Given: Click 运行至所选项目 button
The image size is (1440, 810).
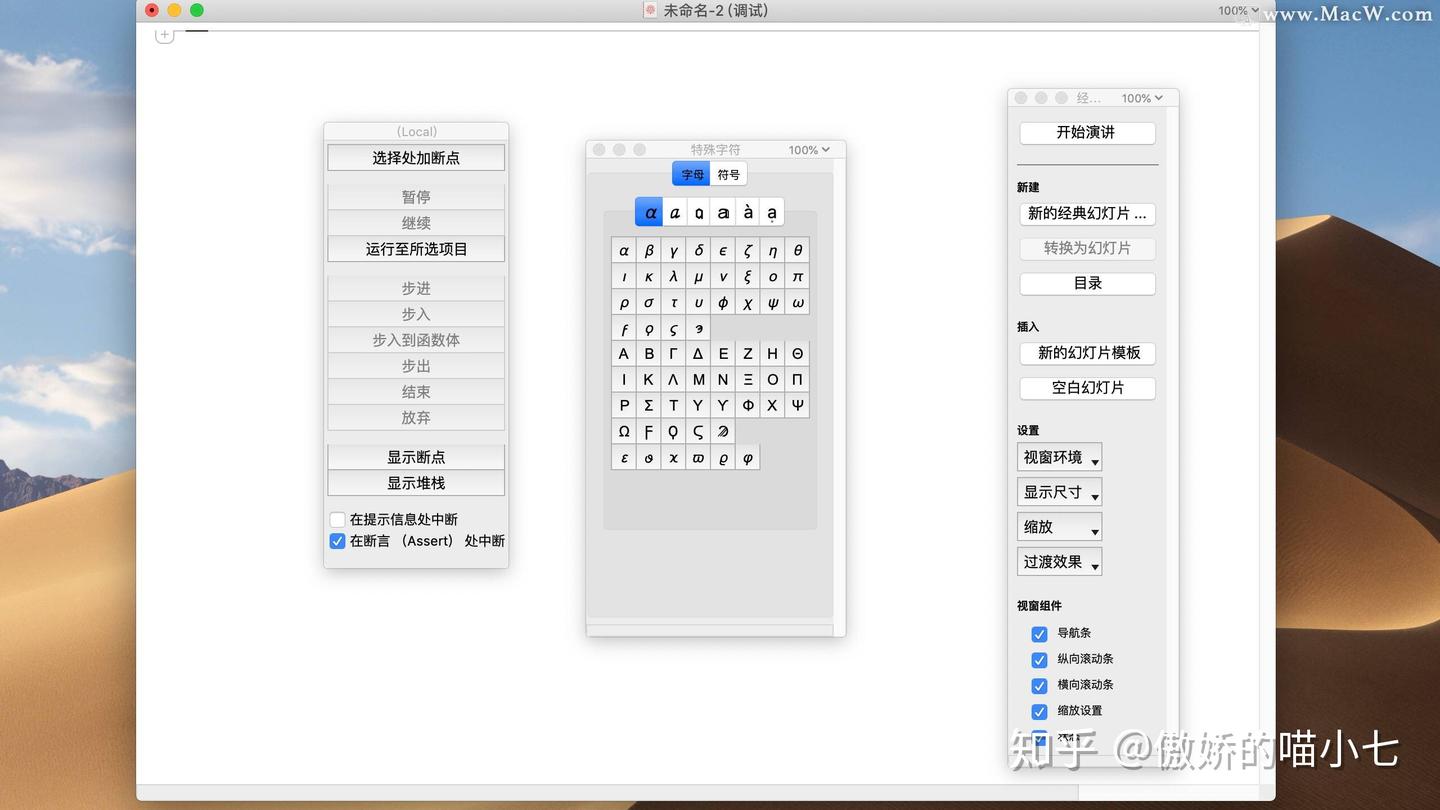Looking at the screenshot, I should [x=416, y=249].
